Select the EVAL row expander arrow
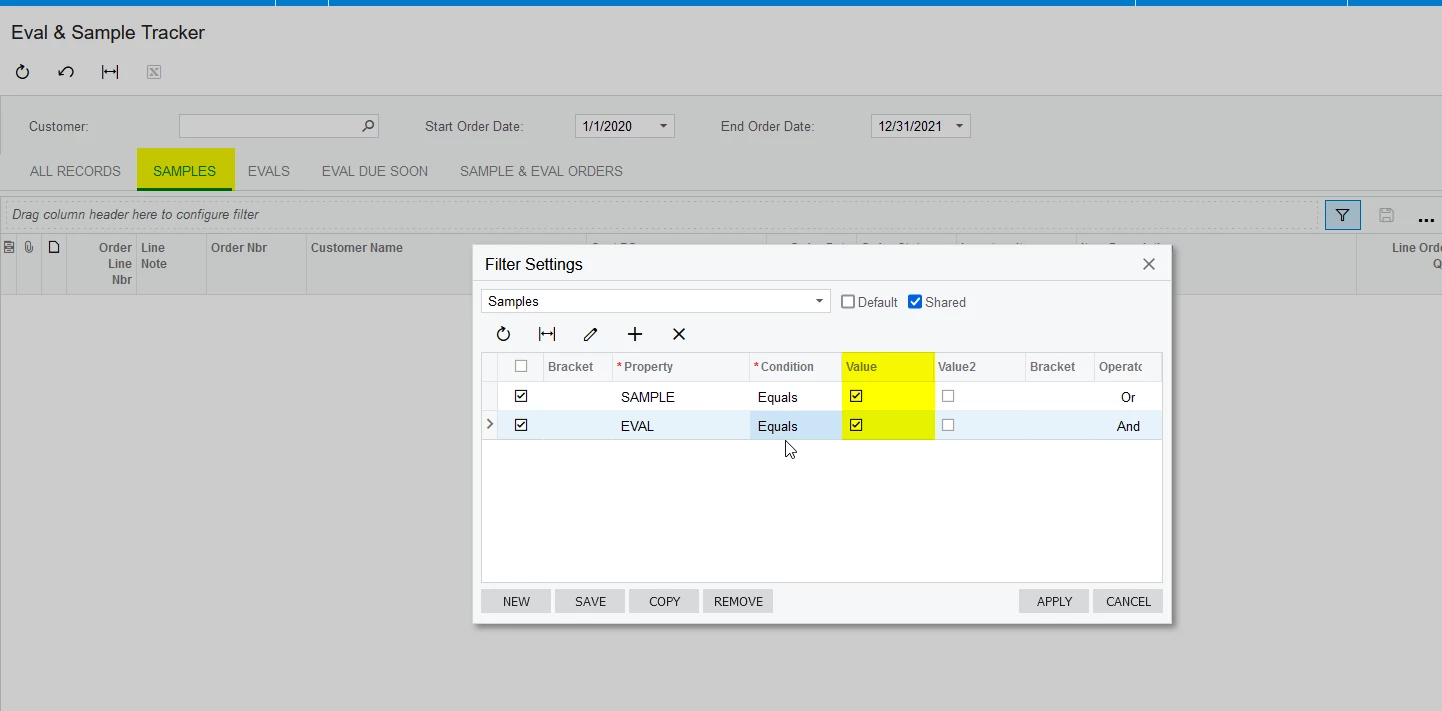This screenshot has width=1442, height=711. 490,424
